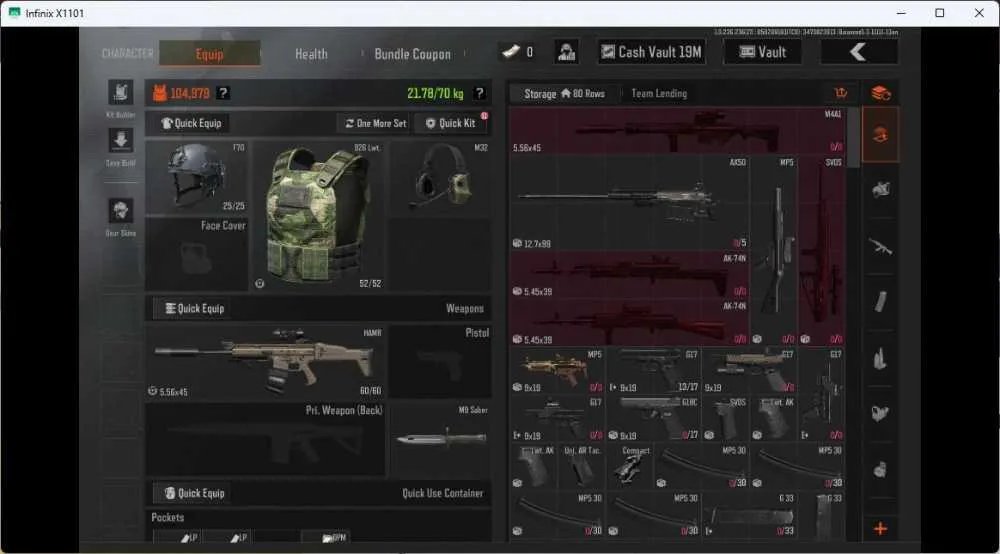Viewport: 1000px width, 554px height.
Task: Select the GL8C pistol in storage
Action: tap(653, 419)
